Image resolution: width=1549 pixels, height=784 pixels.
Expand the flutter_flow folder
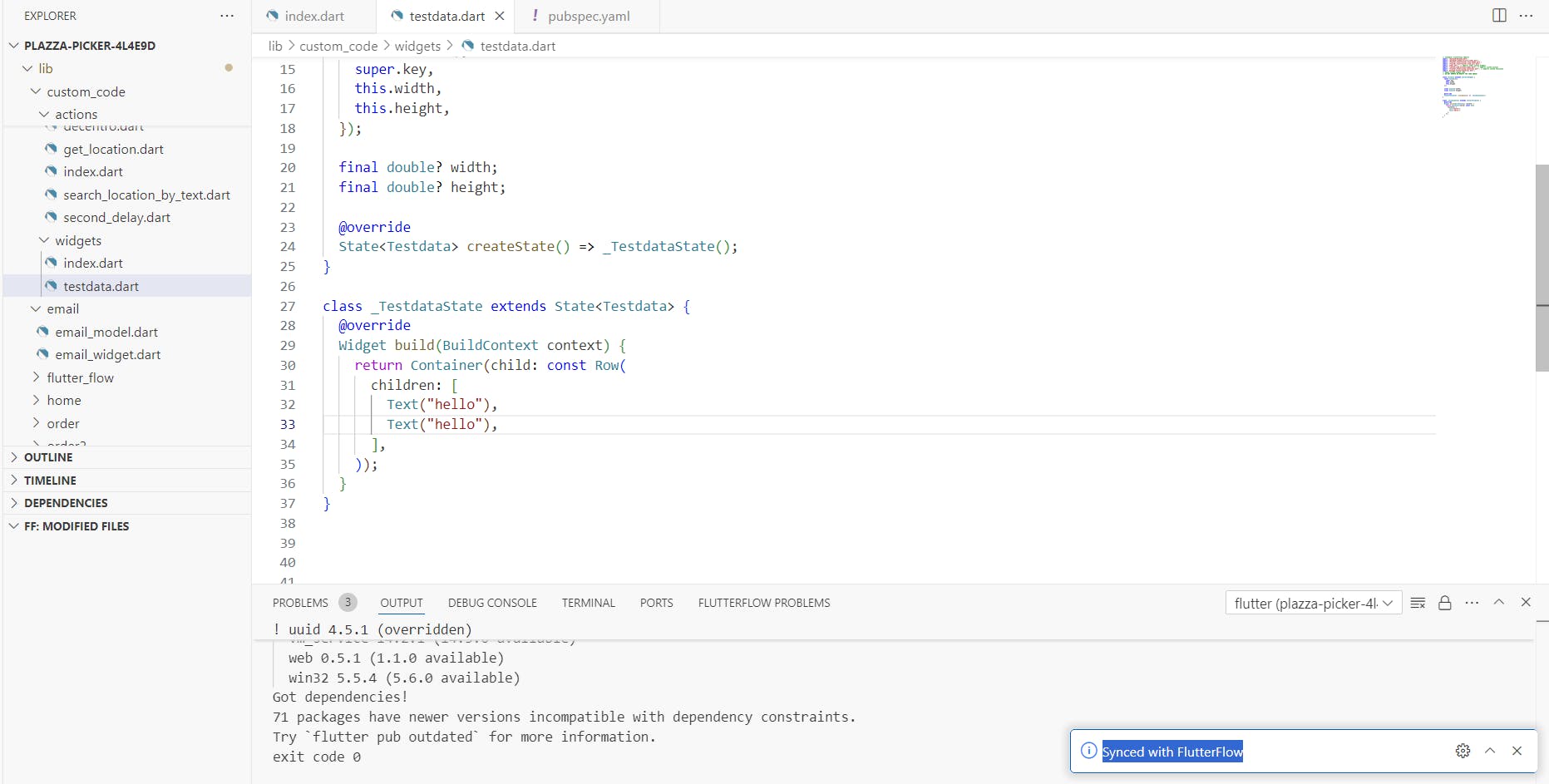[80, 377]
